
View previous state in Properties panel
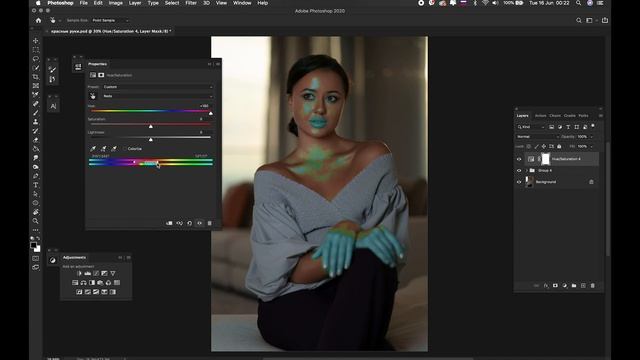coord(180,223)
